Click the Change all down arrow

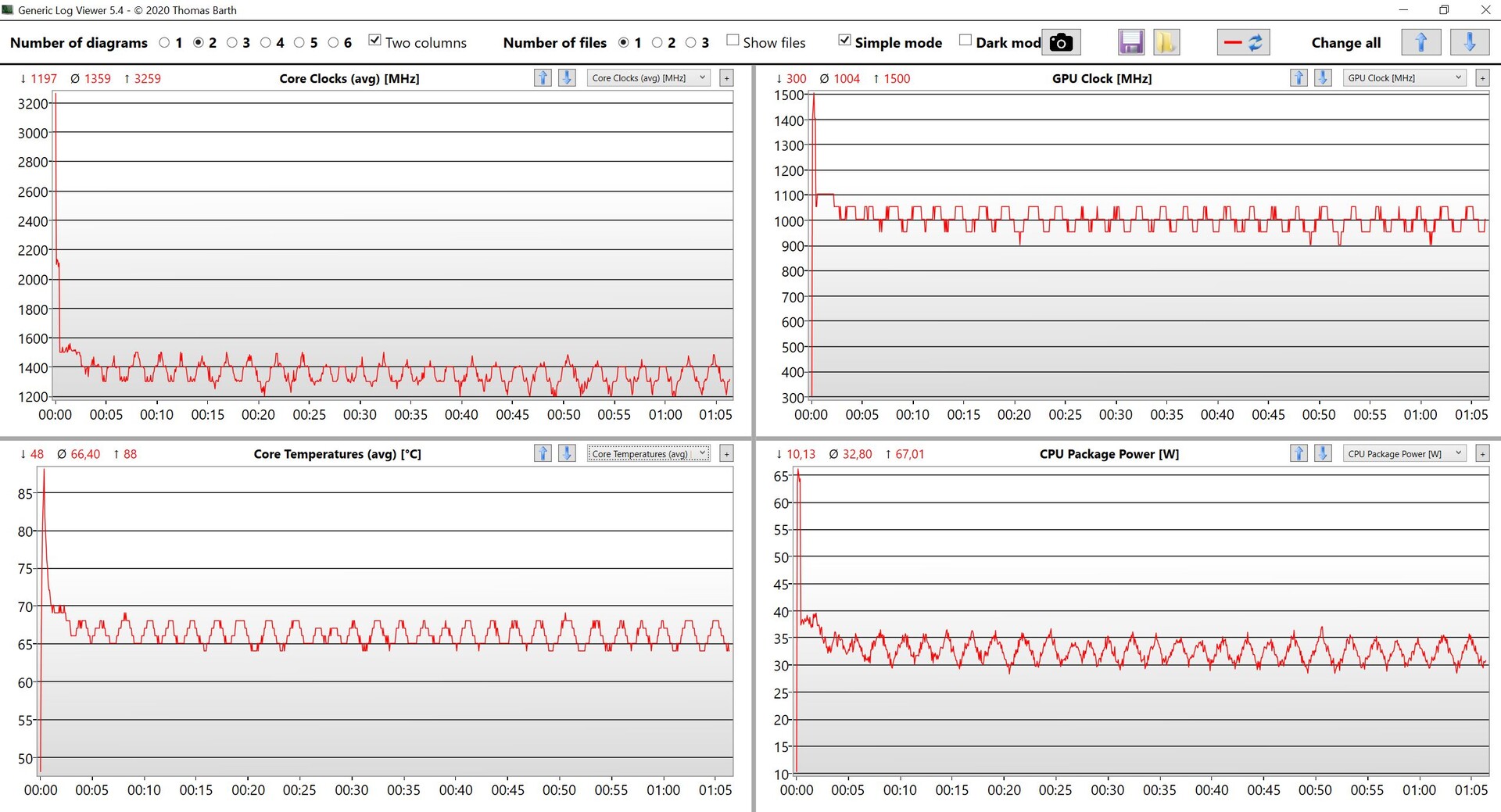coord(1469,42)
